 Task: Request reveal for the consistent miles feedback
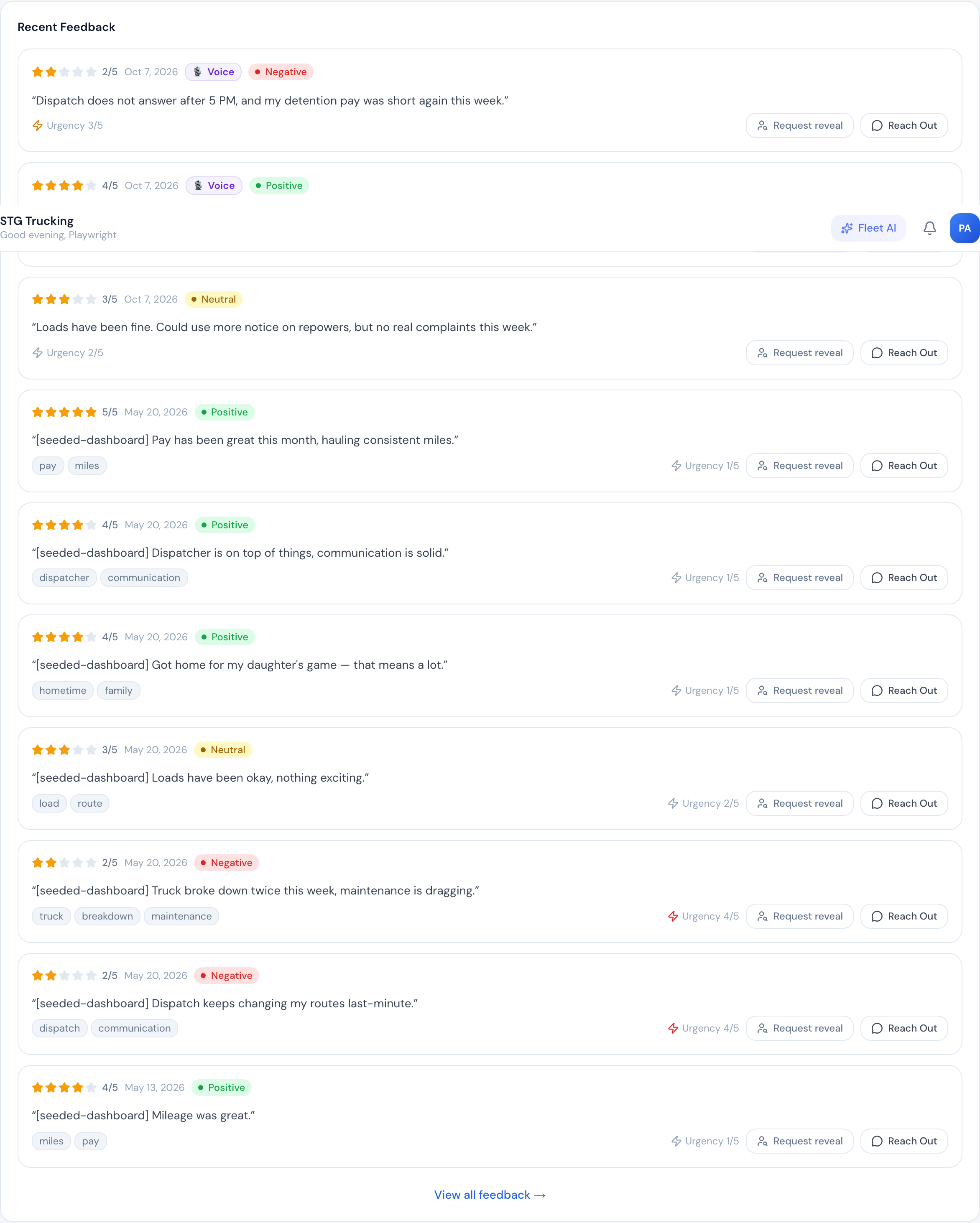(799, 466)
